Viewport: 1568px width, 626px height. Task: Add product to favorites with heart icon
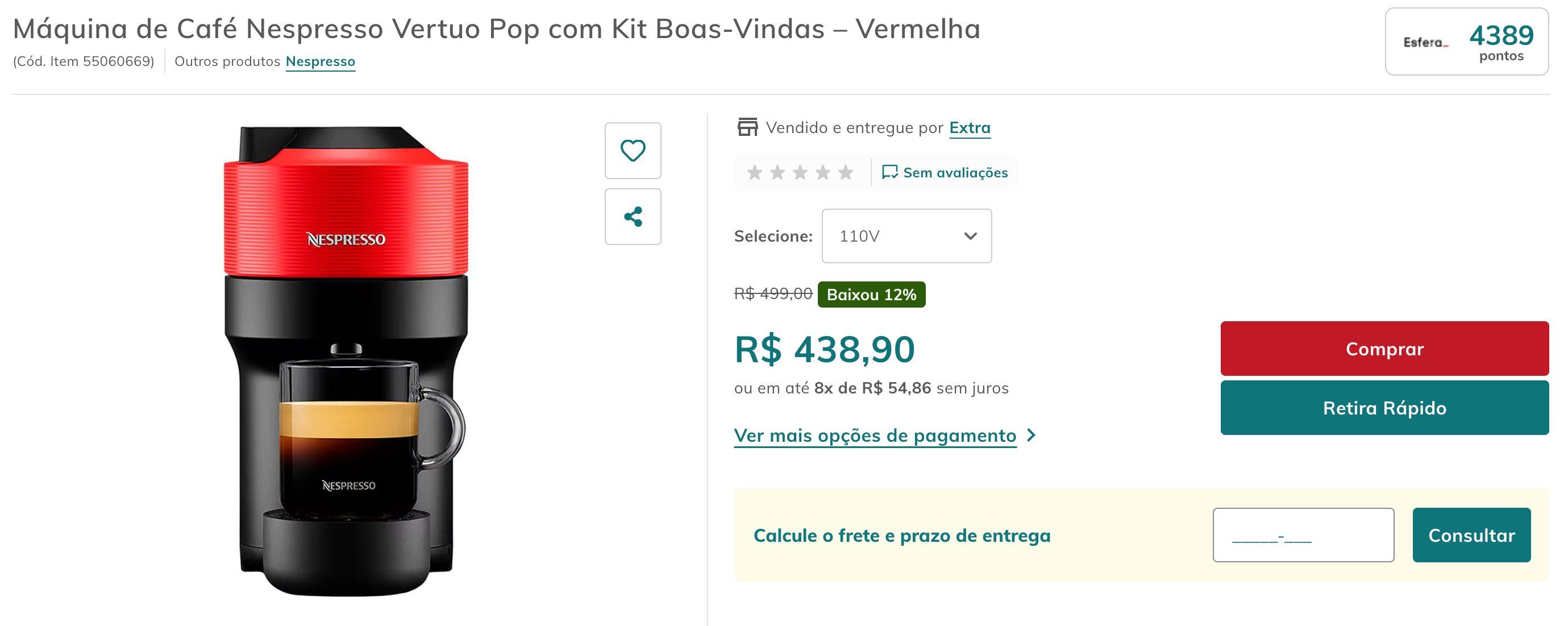point(633,151)
